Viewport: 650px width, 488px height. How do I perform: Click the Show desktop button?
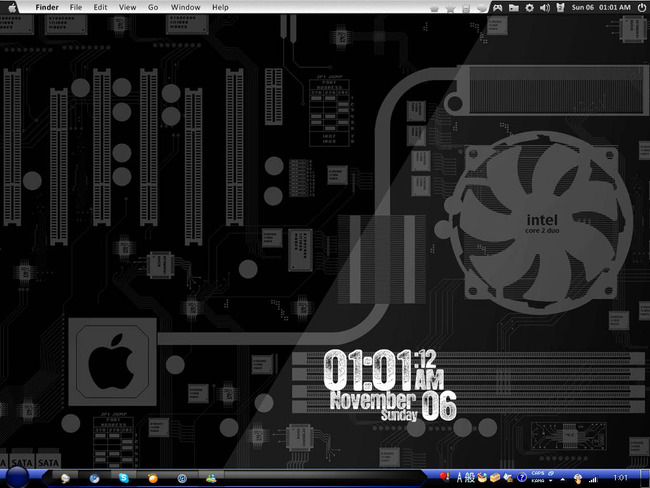click(645, 478)
